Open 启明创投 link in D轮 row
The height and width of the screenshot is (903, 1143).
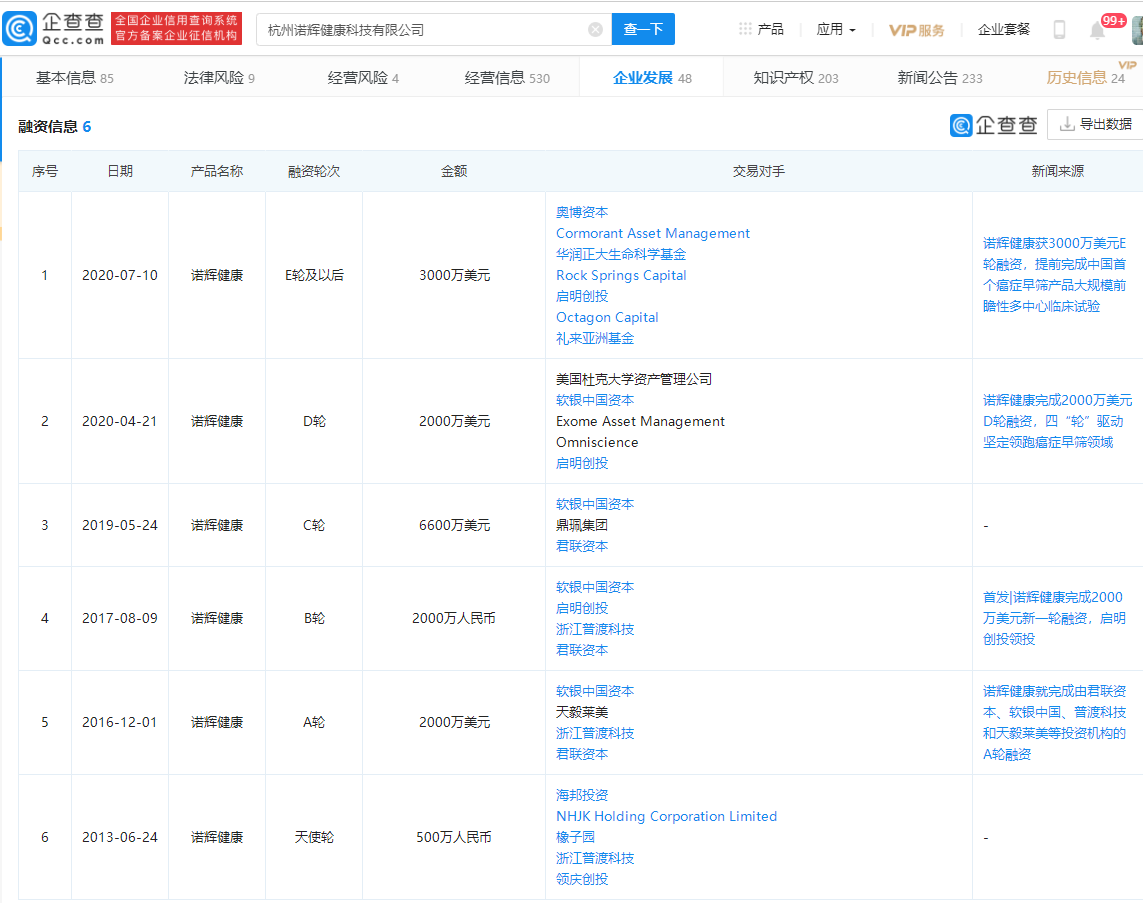(x=582, y=464)
